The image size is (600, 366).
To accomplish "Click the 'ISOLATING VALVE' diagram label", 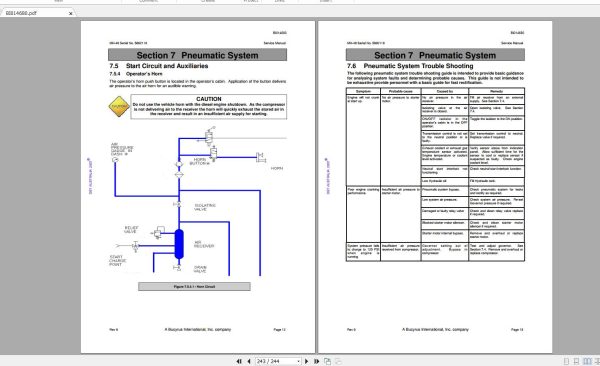I will click(205, 208).
